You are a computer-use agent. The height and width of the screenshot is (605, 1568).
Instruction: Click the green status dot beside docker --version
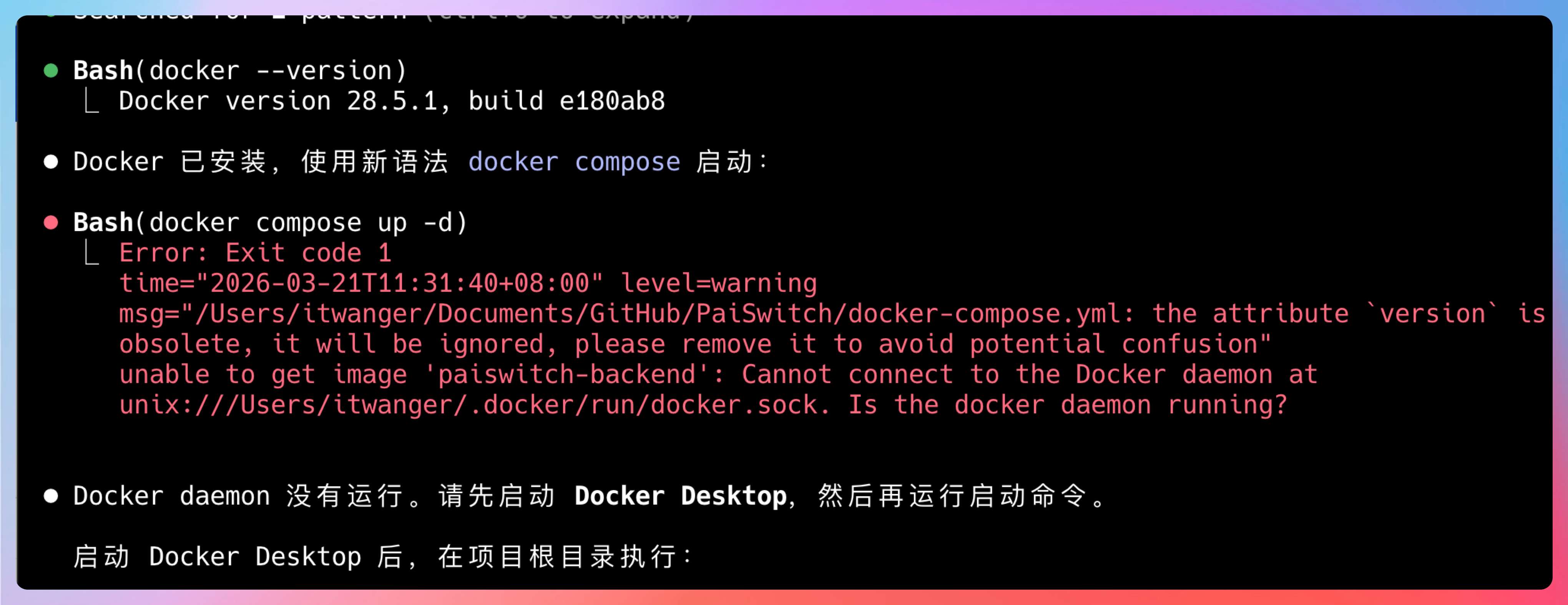point(51,71)
